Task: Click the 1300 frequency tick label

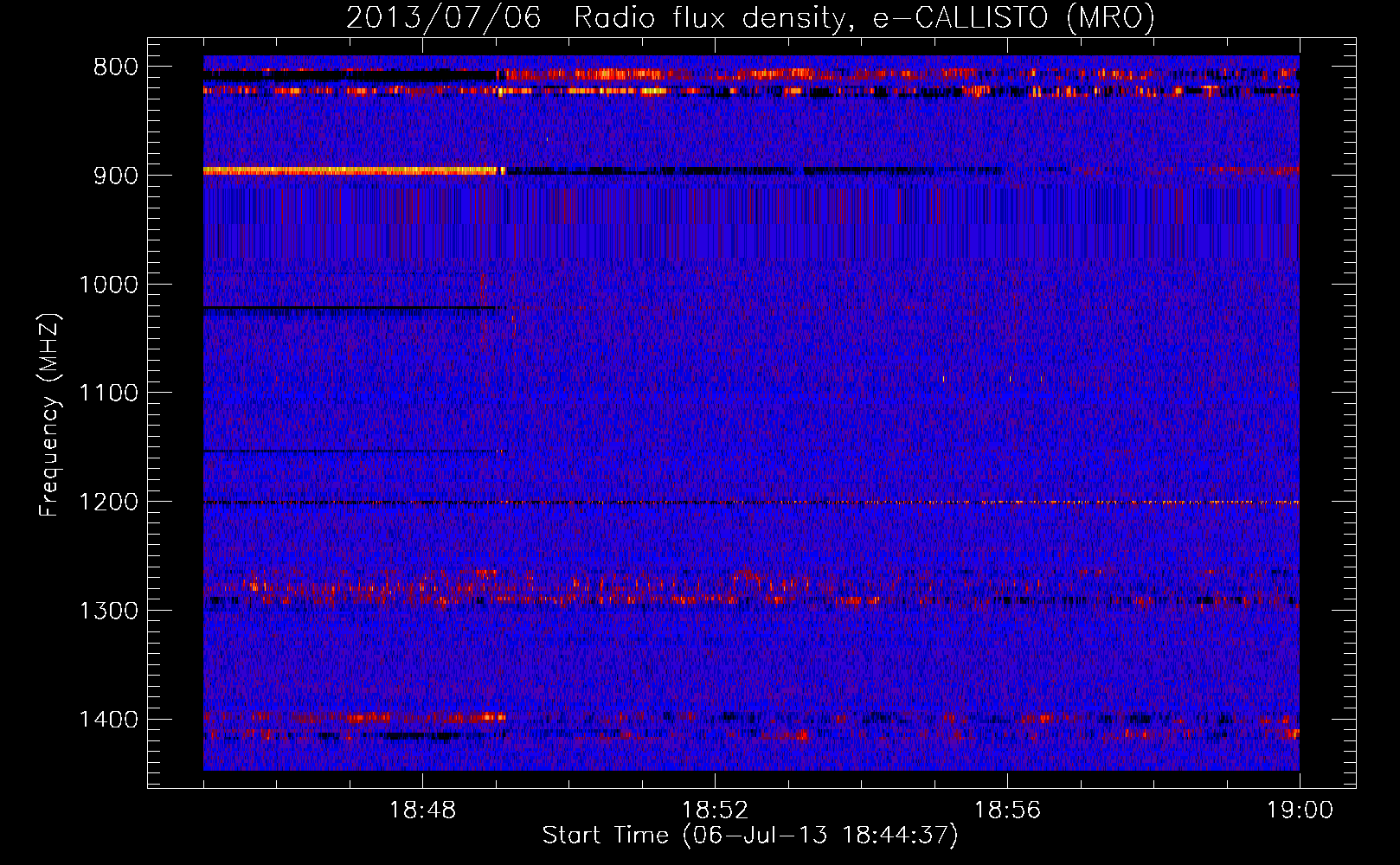Action: click(108, 611)
